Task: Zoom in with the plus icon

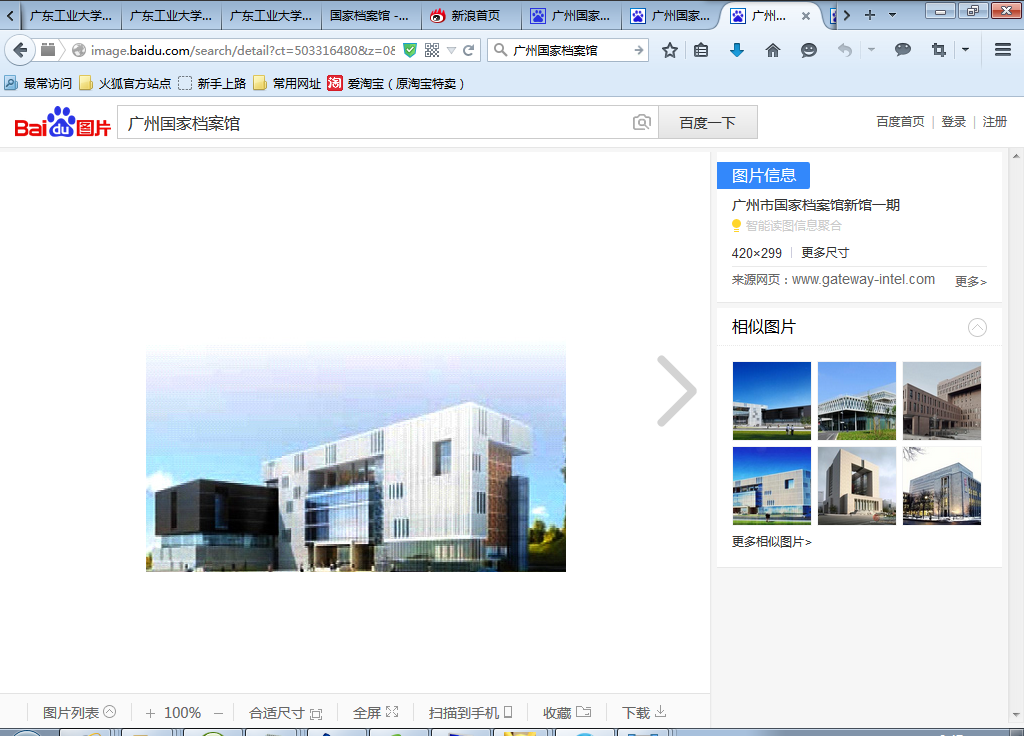Action: pos(150,713)
